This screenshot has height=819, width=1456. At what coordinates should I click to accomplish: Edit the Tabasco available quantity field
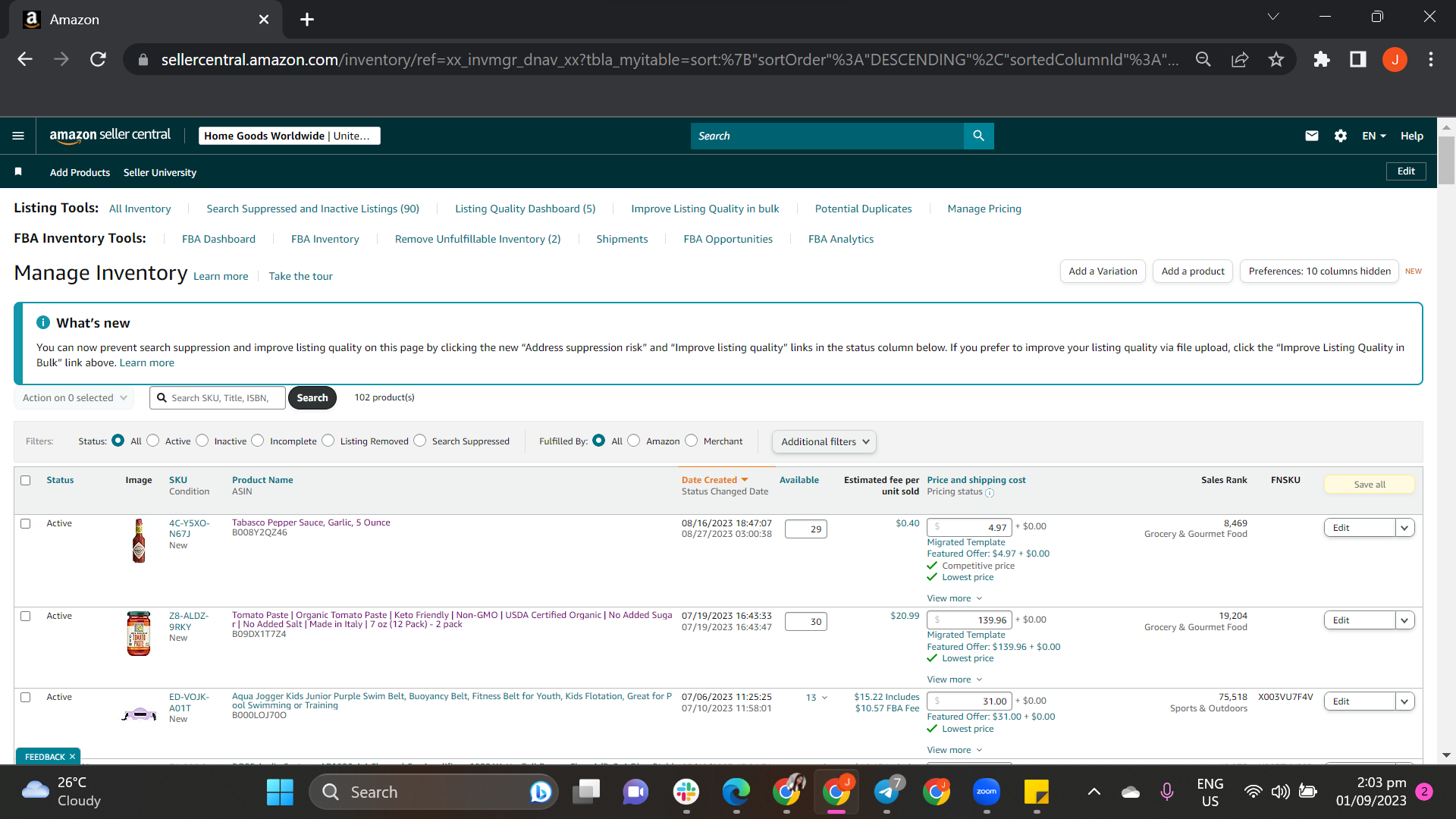[805, 529]
